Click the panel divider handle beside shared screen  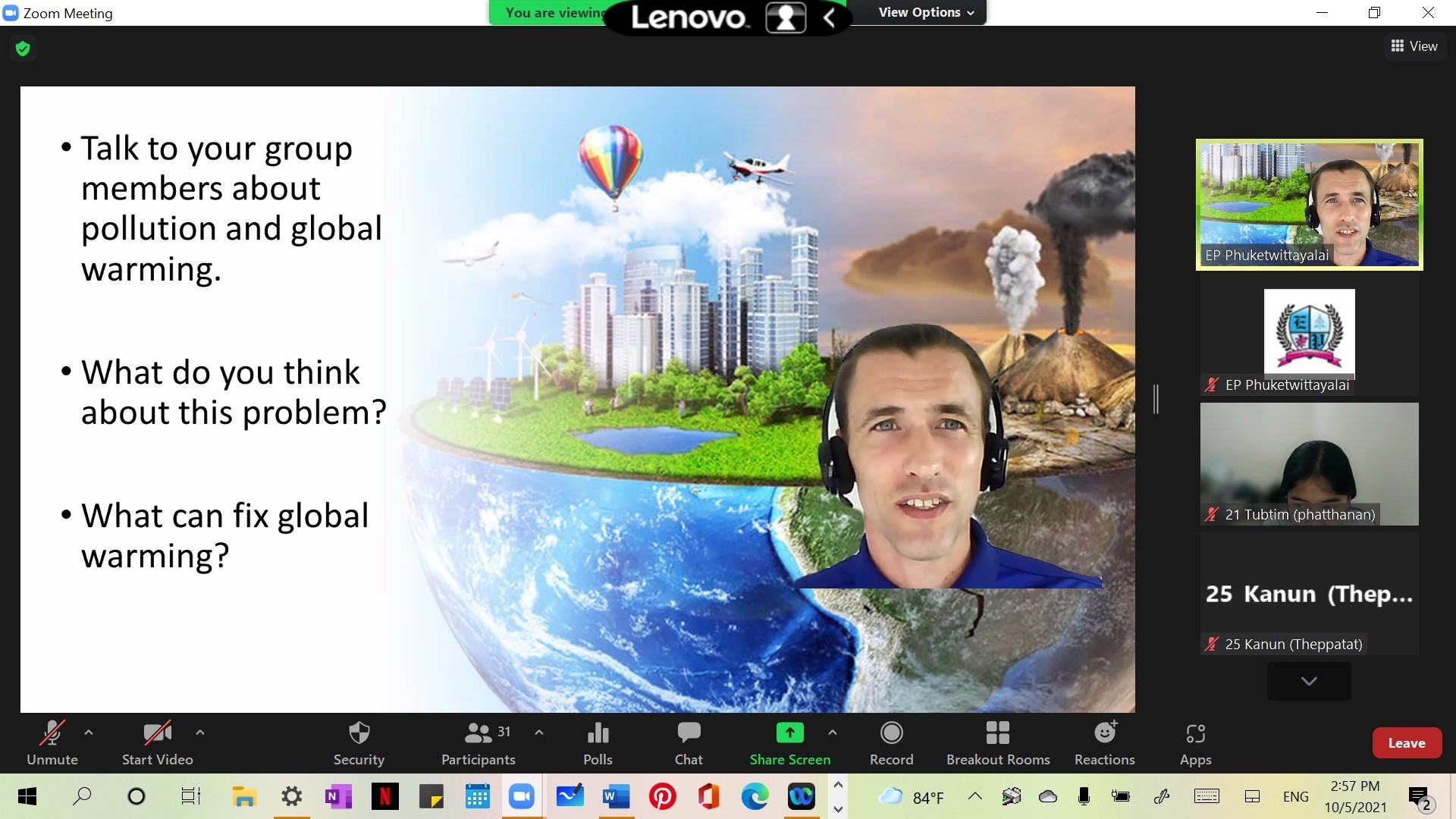pyautogui.click(x=1156, y=399)
